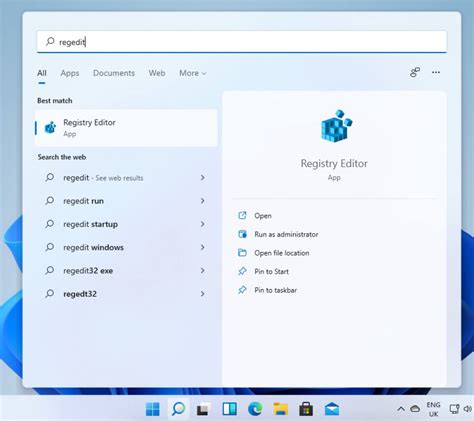474x421 pixels.
Task: Open web results for regedit
Action: [126, 178]
